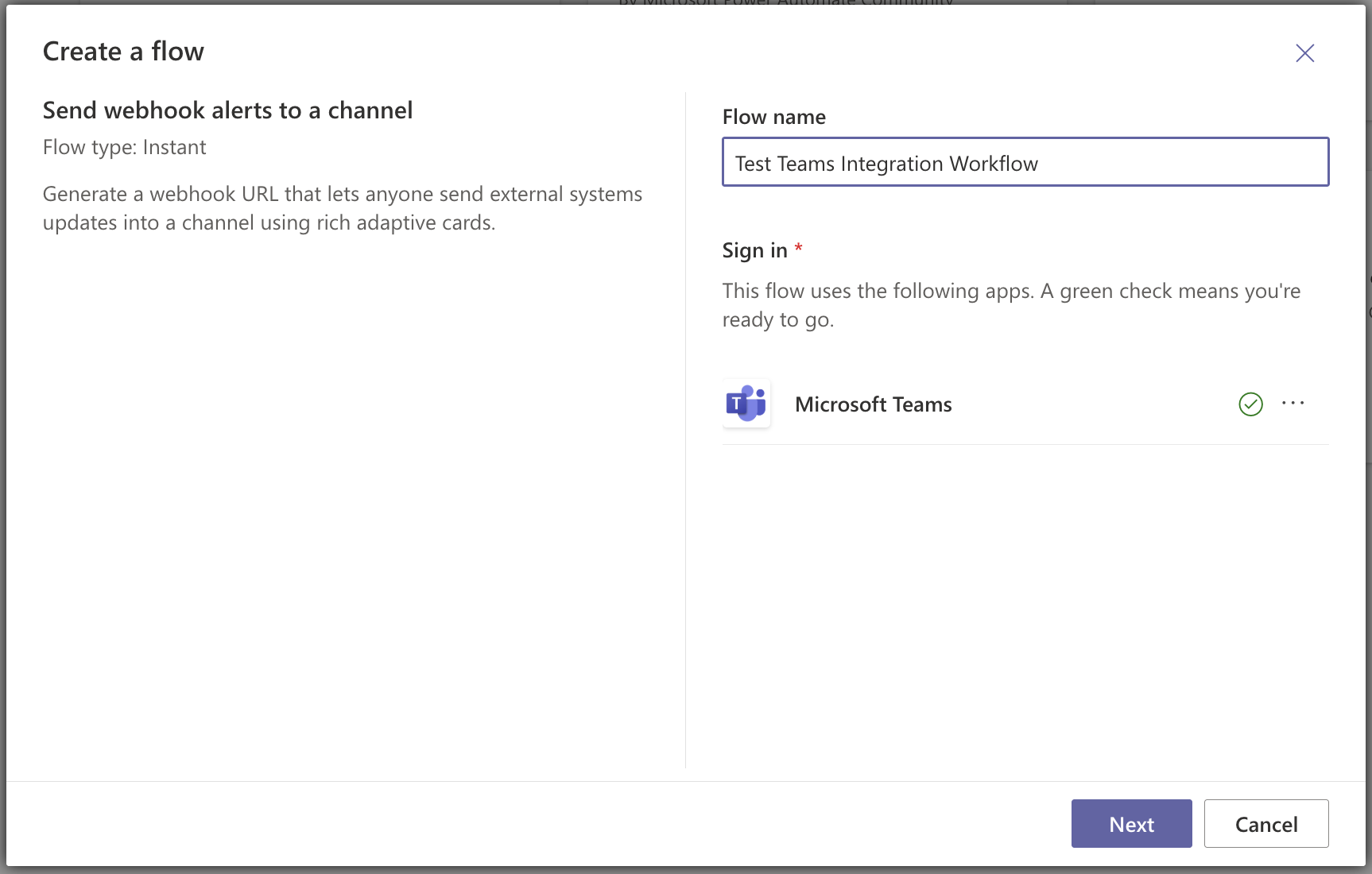Select the Test Teams Integration Workflow name field
The width and height of the screenshot is (1372, 874).
1025,162
